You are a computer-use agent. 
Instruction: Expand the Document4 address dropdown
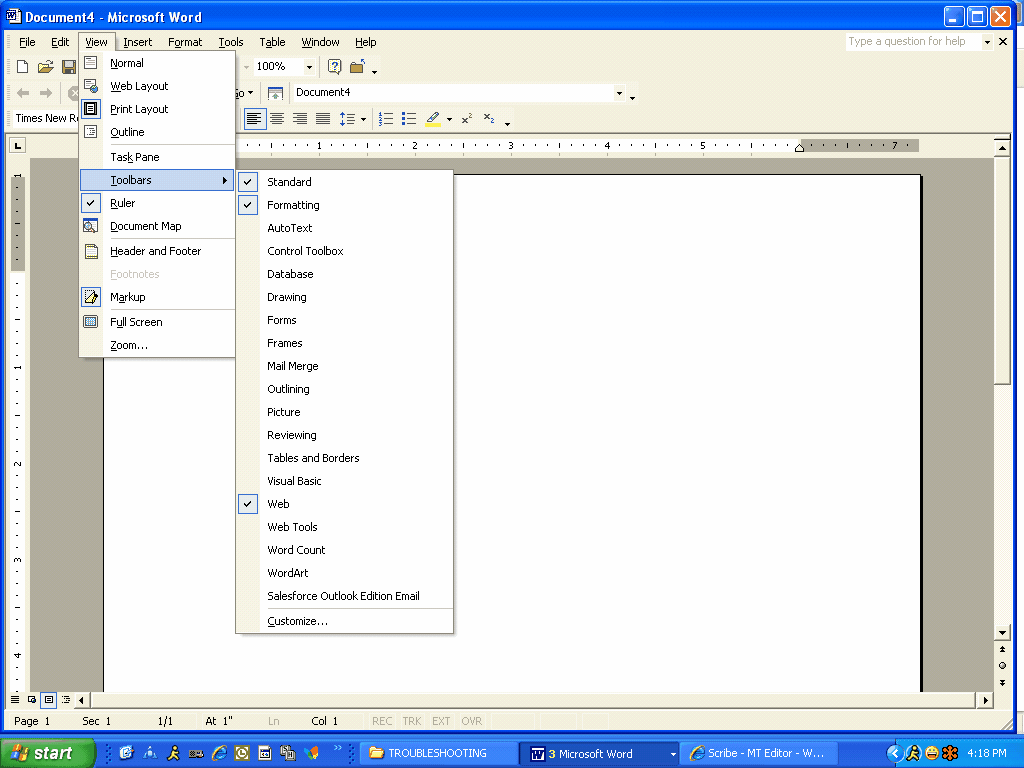pos(619,93)
